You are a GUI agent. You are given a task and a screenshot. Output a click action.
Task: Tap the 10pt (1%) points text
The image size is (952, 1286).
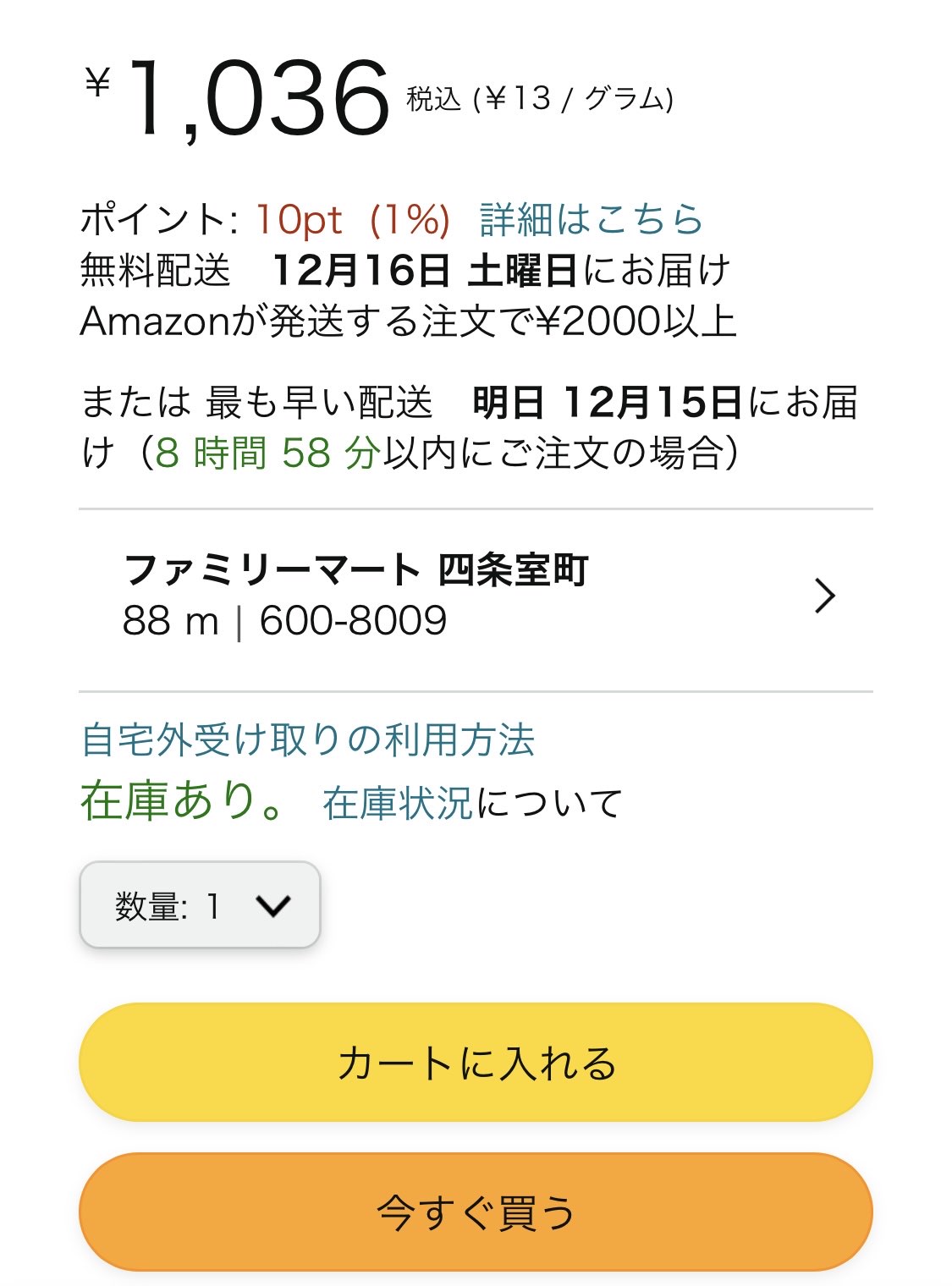click(x=352, y=220)
